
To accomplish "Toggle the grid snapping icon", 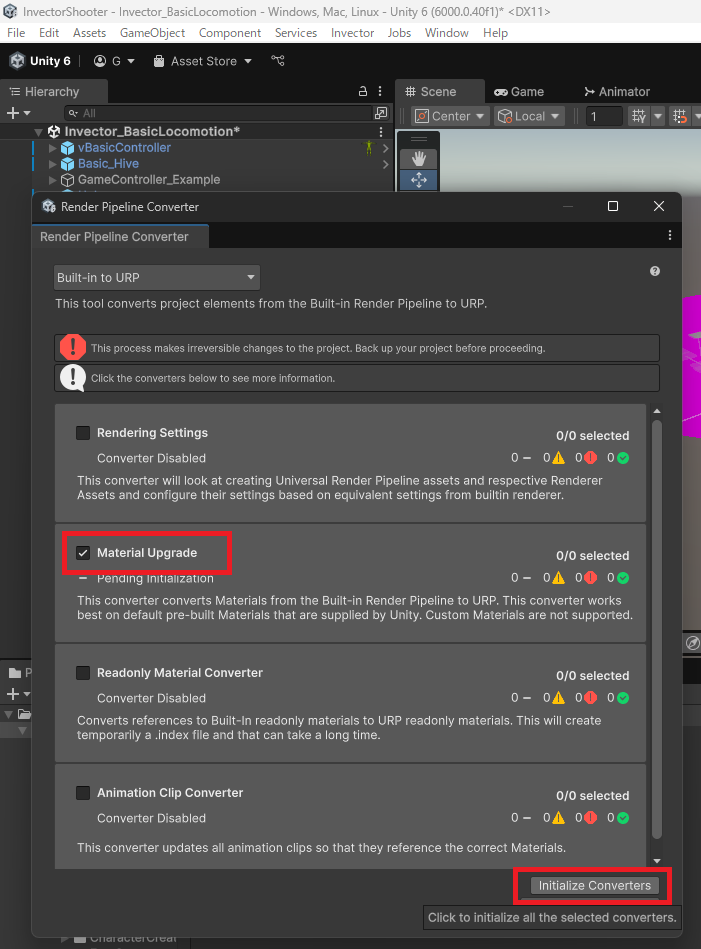I will click(x=680, y=116).
